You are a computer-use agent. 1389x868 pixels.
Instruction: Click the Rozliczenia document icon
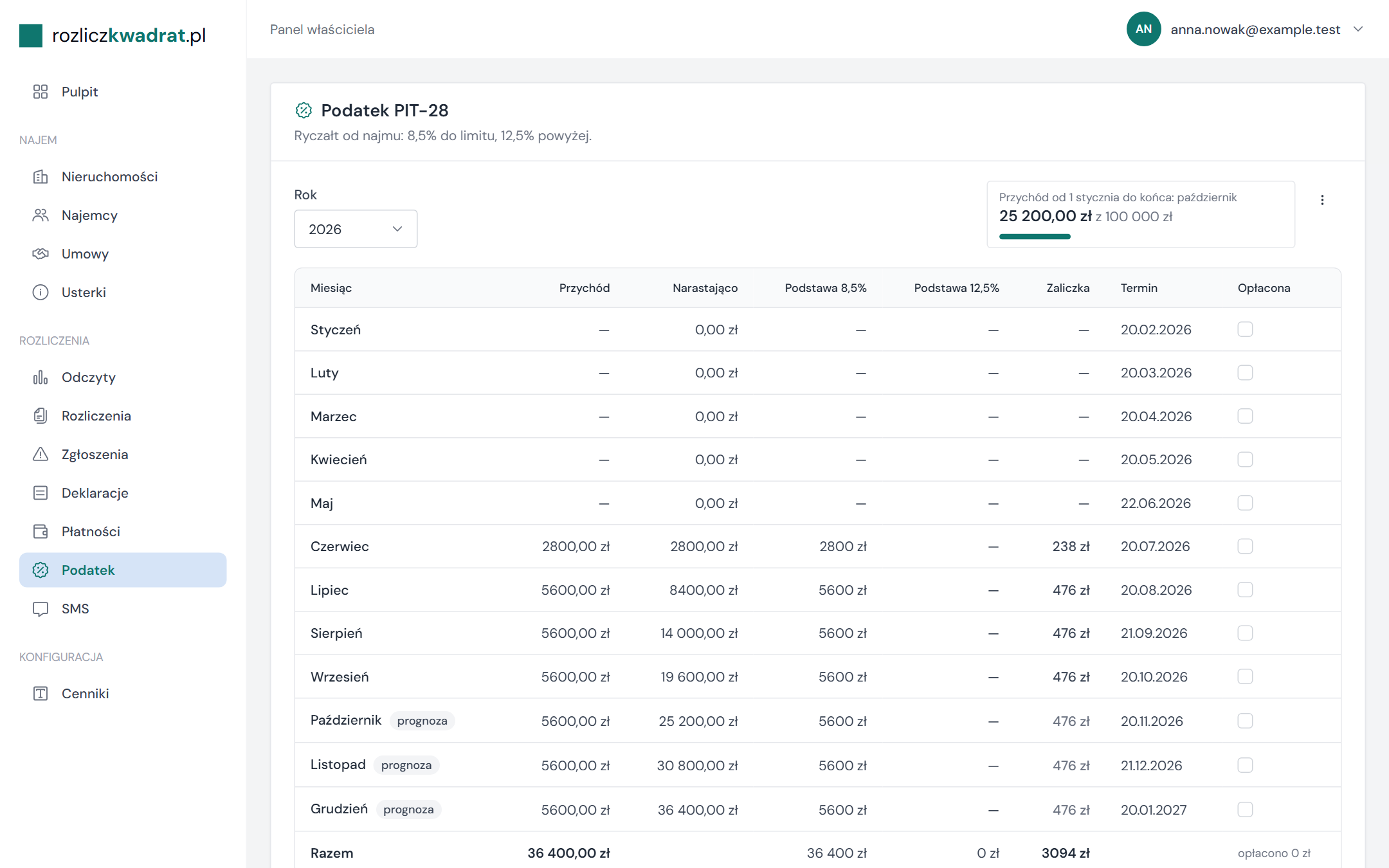tap(41, 416)
